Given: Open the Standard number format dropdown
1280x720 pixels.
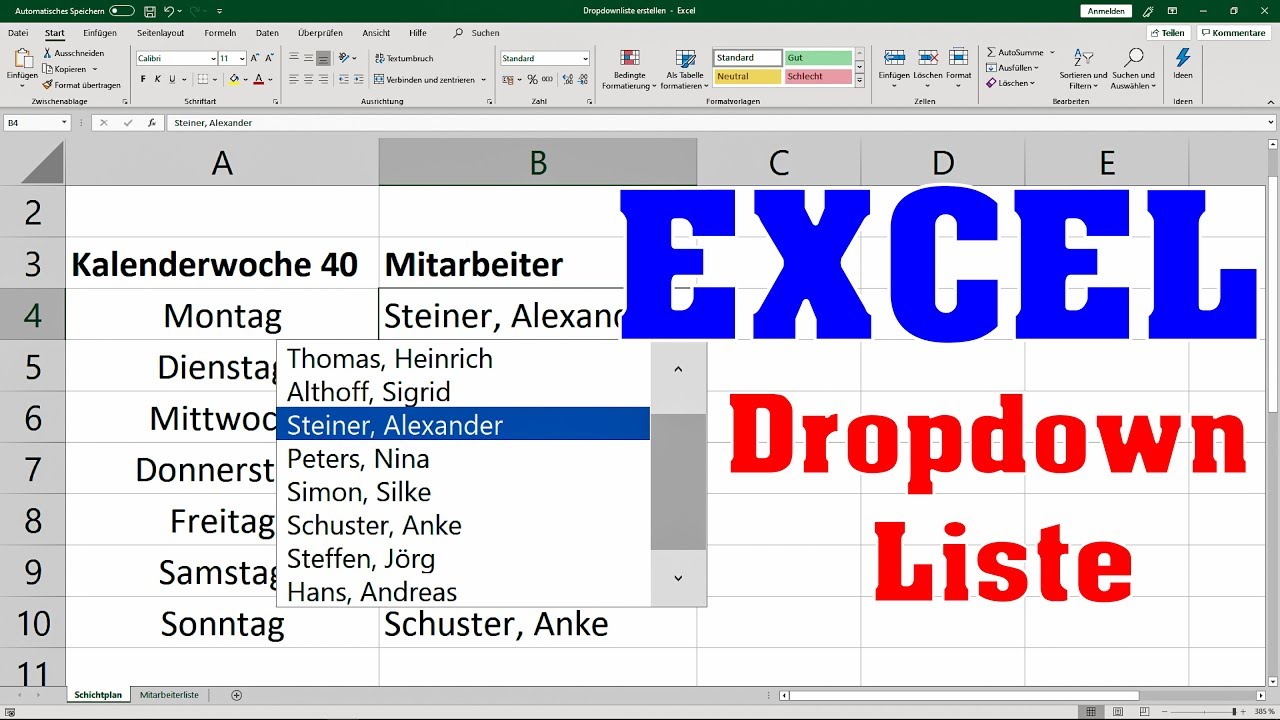Looking at the screenshot, I should [585, 59].
